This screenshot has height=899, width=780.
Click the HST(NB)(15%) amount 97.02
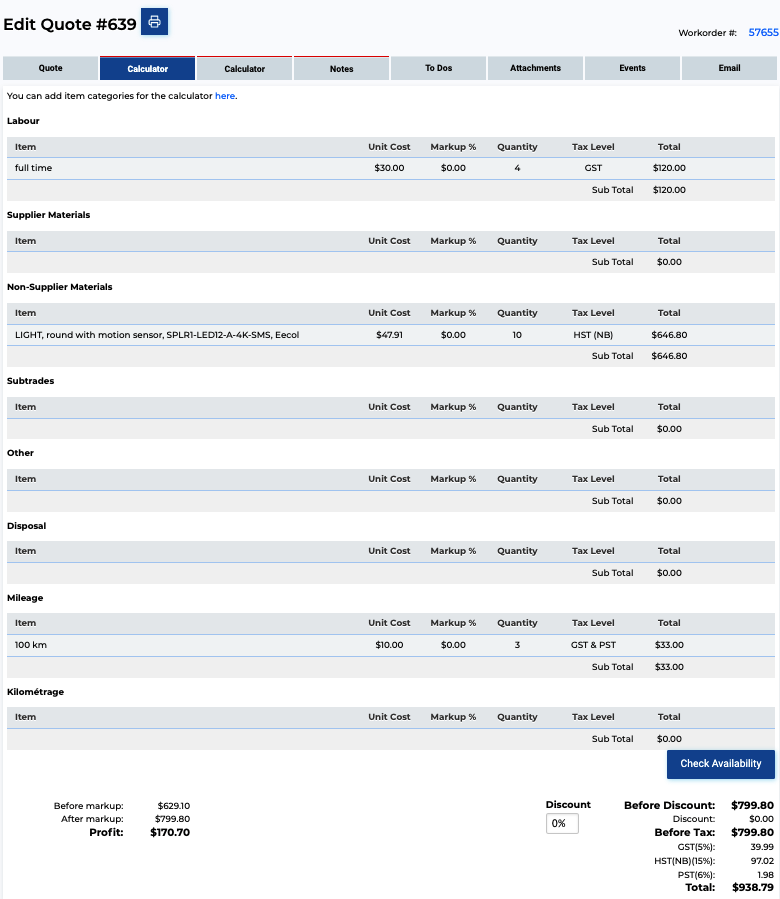[x=762, y=861]
